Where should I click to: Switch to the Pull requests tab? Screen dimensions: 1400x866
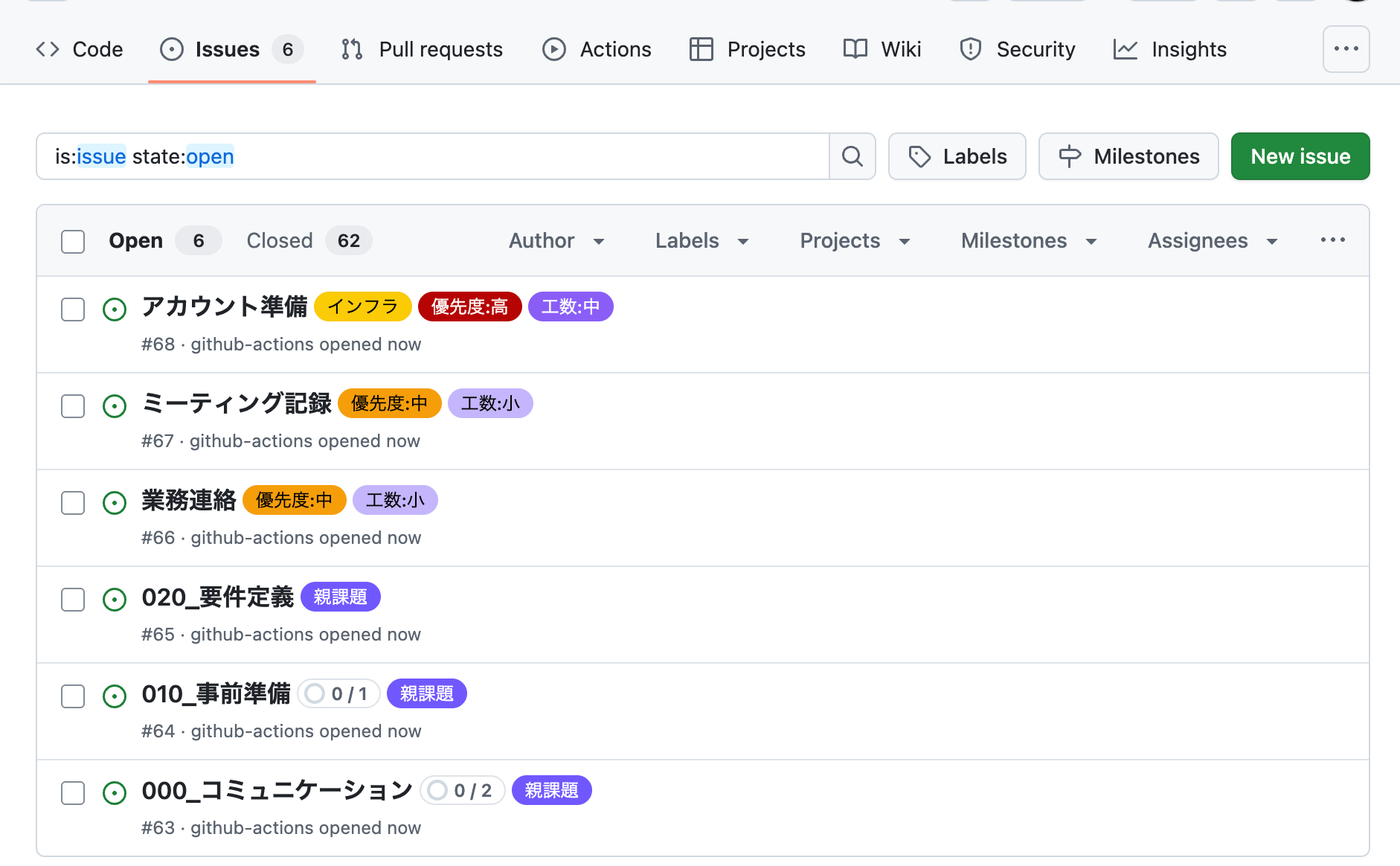[x=422, y=49]
